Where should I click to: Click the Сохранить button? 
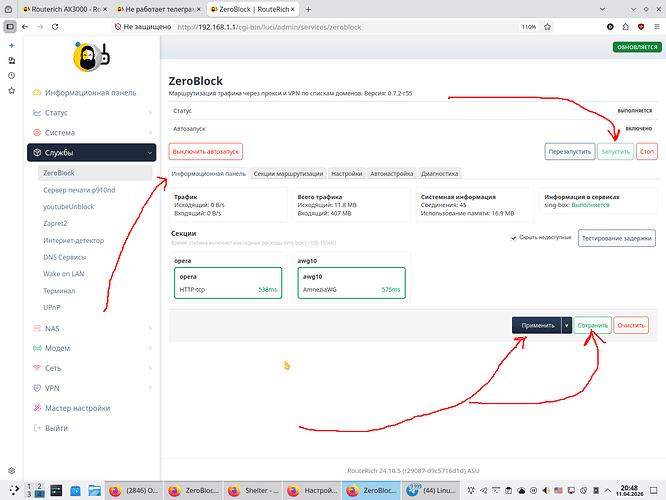(593, 325)
